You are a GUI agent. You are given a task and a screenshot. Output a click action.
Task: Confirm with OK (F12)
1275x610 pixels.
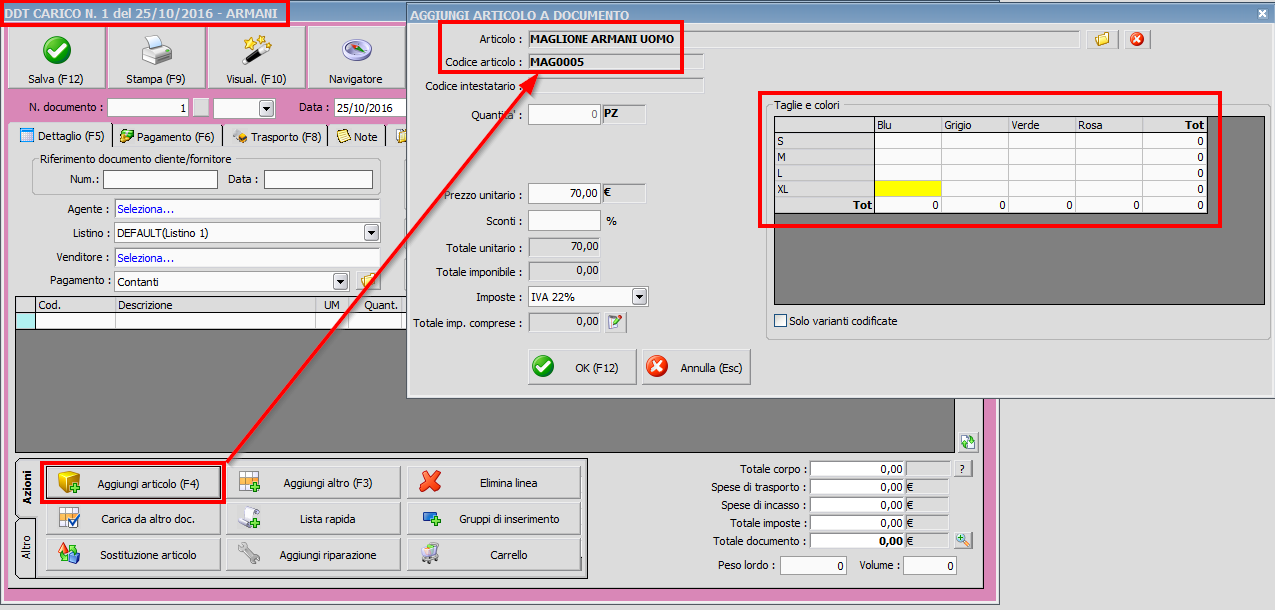(582, 367)
